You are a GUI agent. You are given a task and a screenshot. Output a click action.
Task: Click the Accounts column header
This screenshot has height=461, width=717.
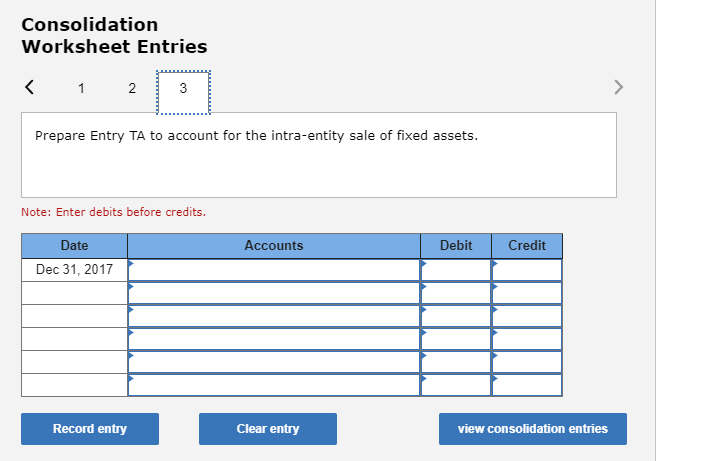(x=274, y=246)
